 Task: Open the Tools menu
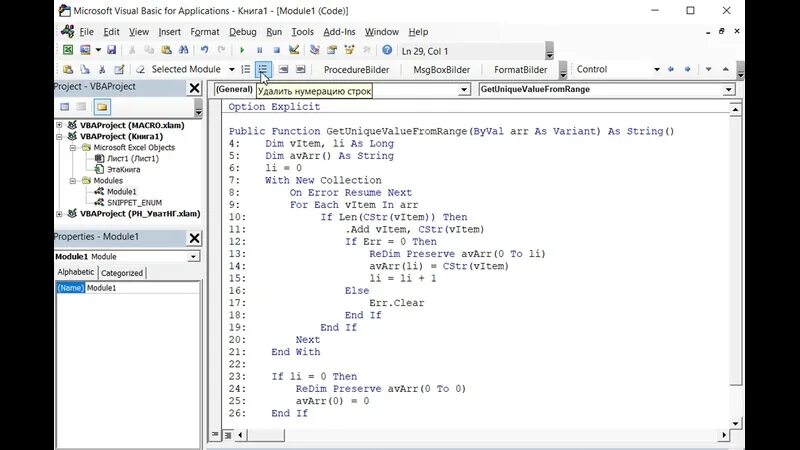point(302,32)
